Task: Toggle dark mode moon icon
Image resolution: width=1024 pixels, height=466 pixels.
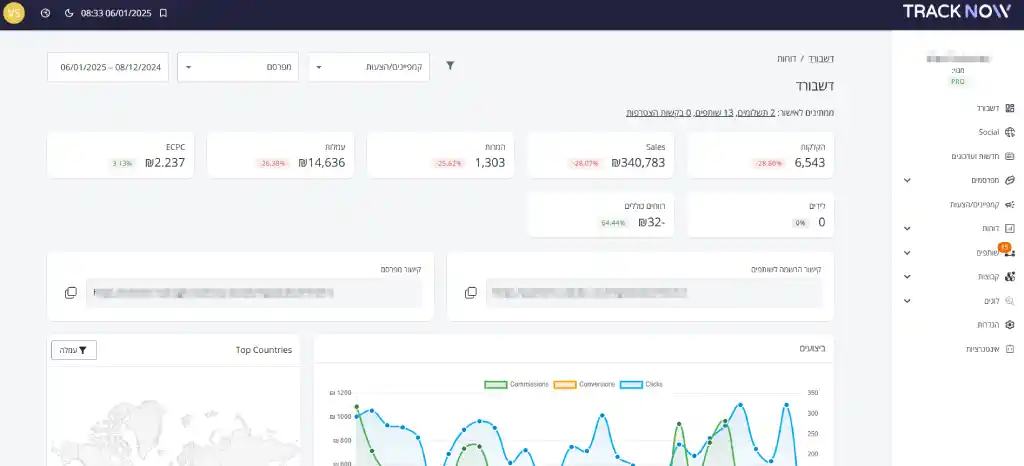Action: click(x=69, y=13)
